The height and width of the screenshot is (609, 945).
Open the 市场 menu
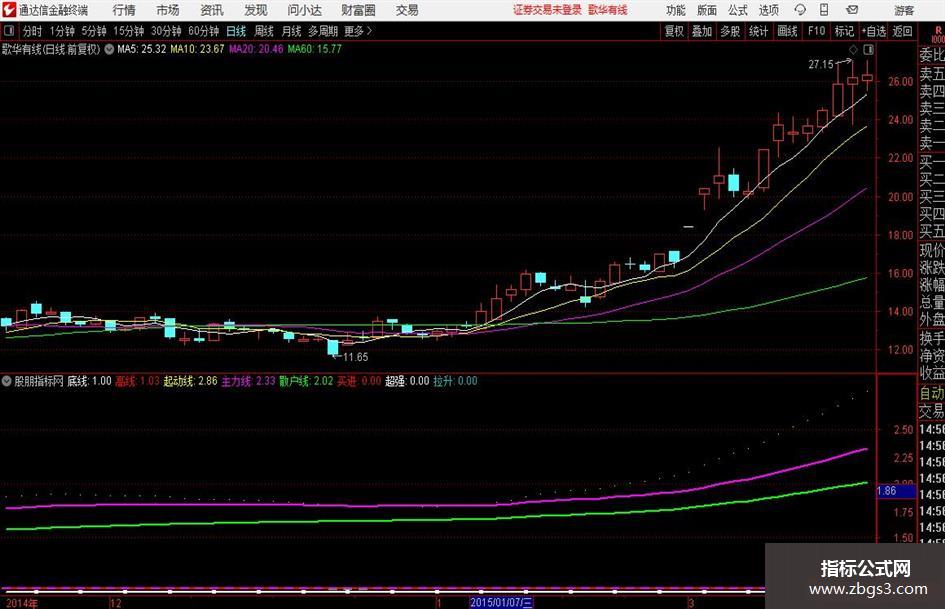coord(168,10)
